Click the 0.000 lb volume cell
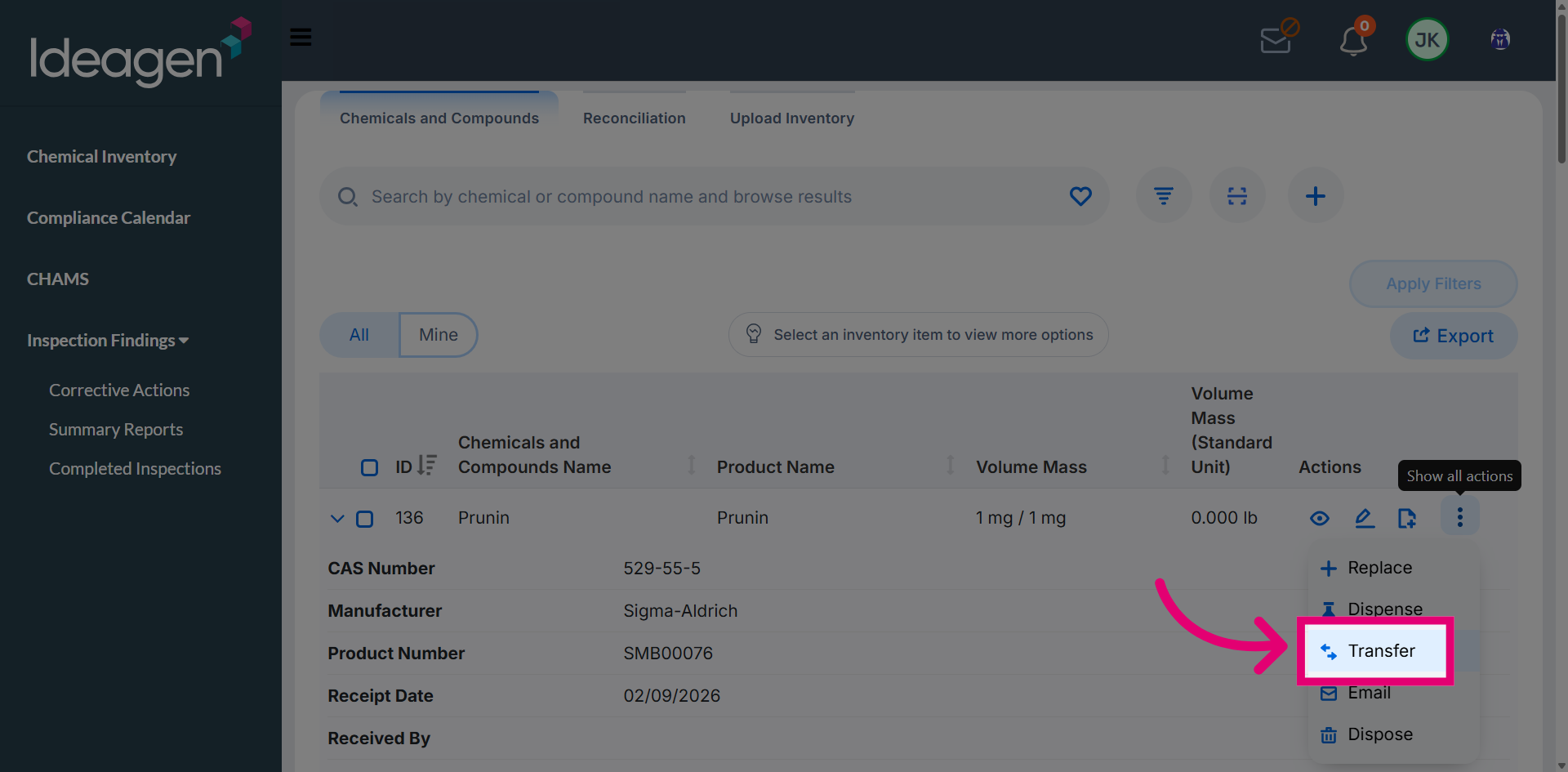 [x=1224, y=518]
